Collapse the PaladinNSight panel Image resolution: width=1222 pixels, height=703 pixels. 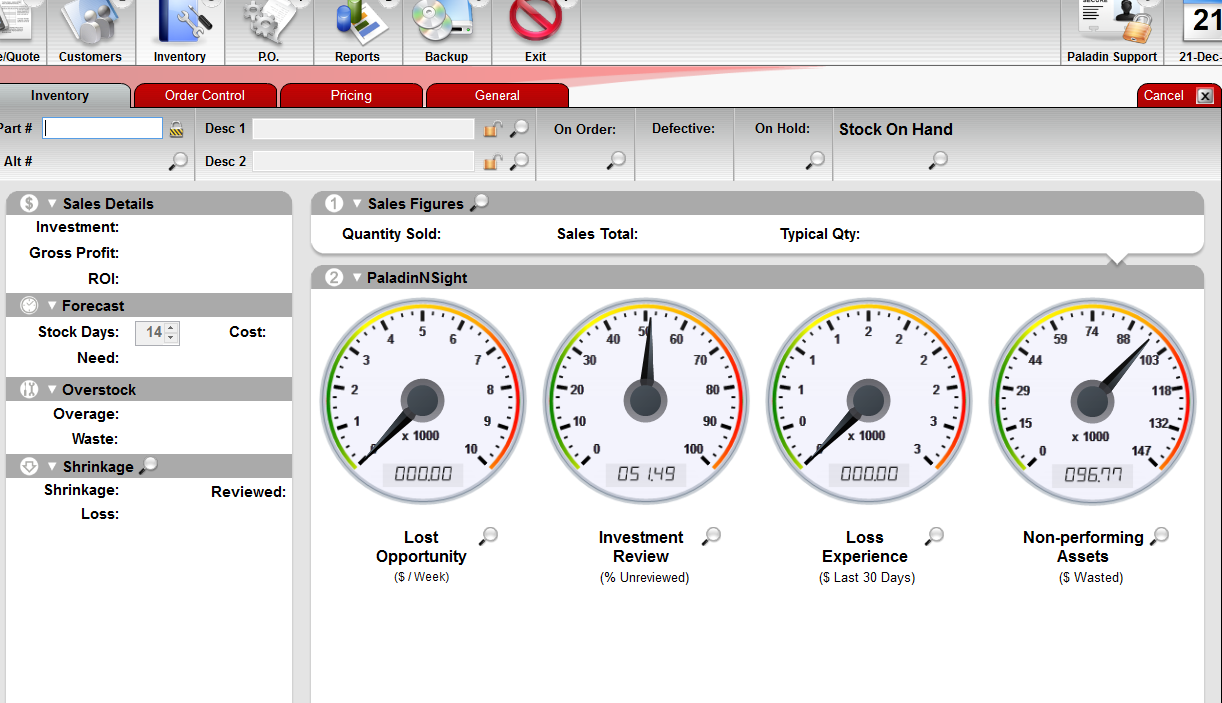[357, 278]
